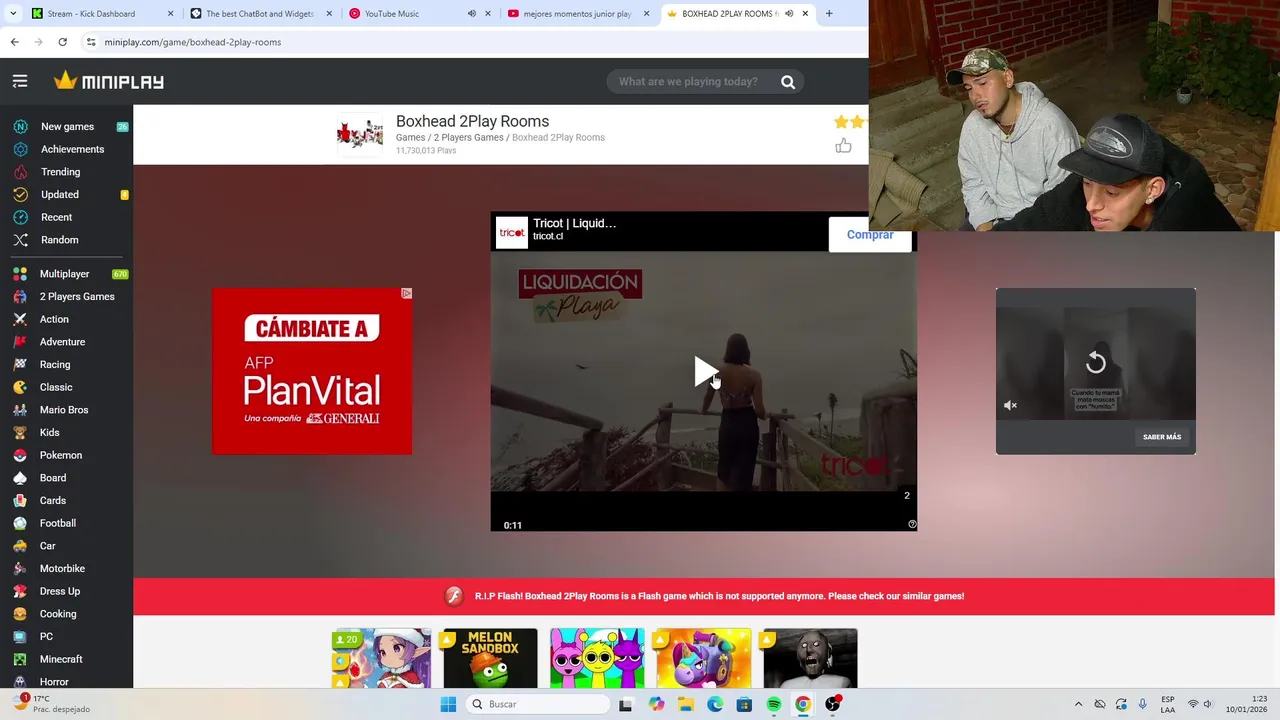Open the Sprunki colorful characters thumbnail

(x=597, y=658)
